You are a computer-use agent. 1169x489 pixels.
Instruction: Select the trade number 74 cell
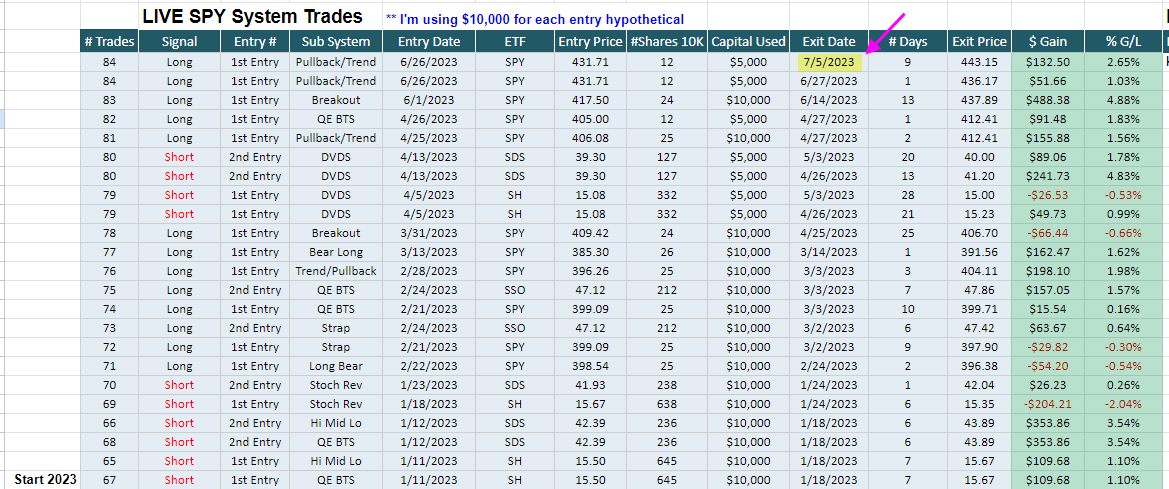(x=110, y=309)
